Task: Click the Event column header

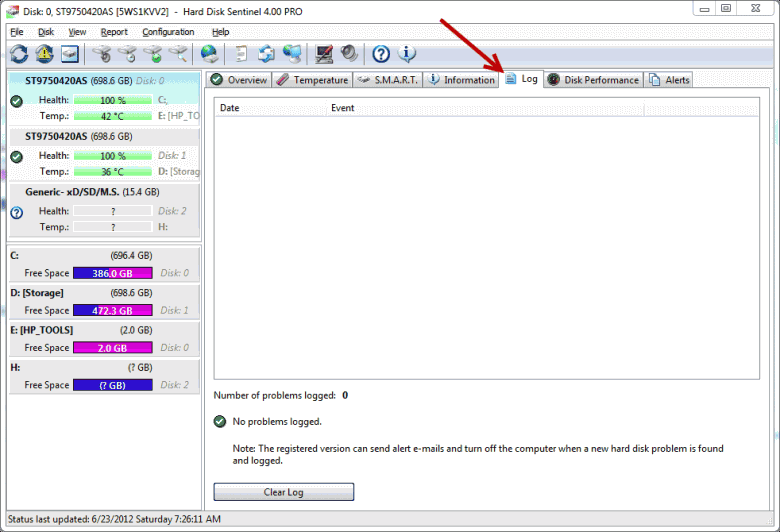Action: pos(486,108)
